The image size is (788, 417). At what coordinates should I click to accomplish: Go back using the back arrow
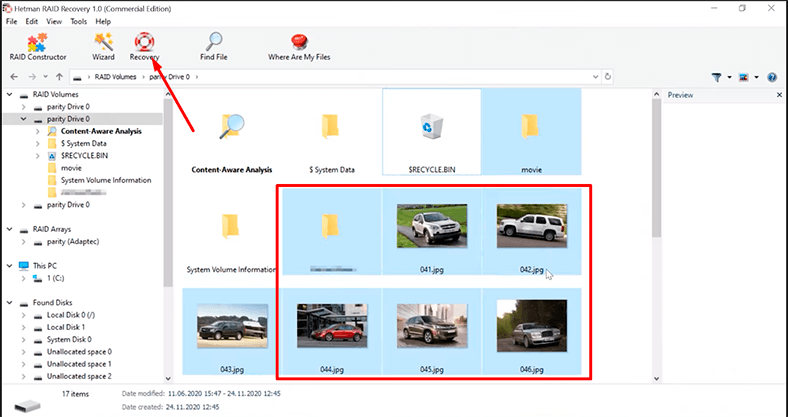click(x=14, y=77)
